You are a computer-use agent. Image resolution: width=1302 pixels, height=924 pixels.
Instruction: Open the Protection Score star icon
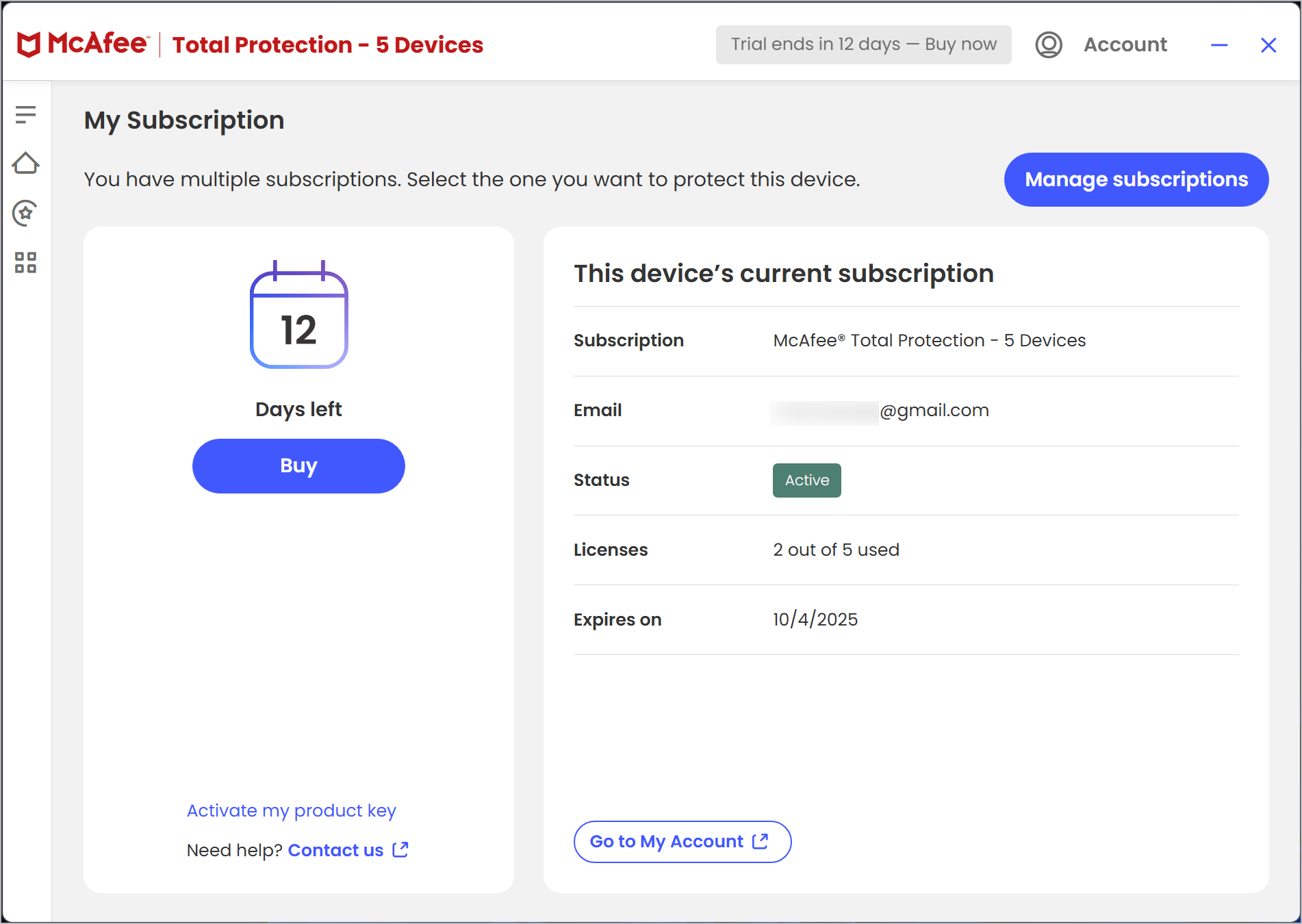click(25, 214)
